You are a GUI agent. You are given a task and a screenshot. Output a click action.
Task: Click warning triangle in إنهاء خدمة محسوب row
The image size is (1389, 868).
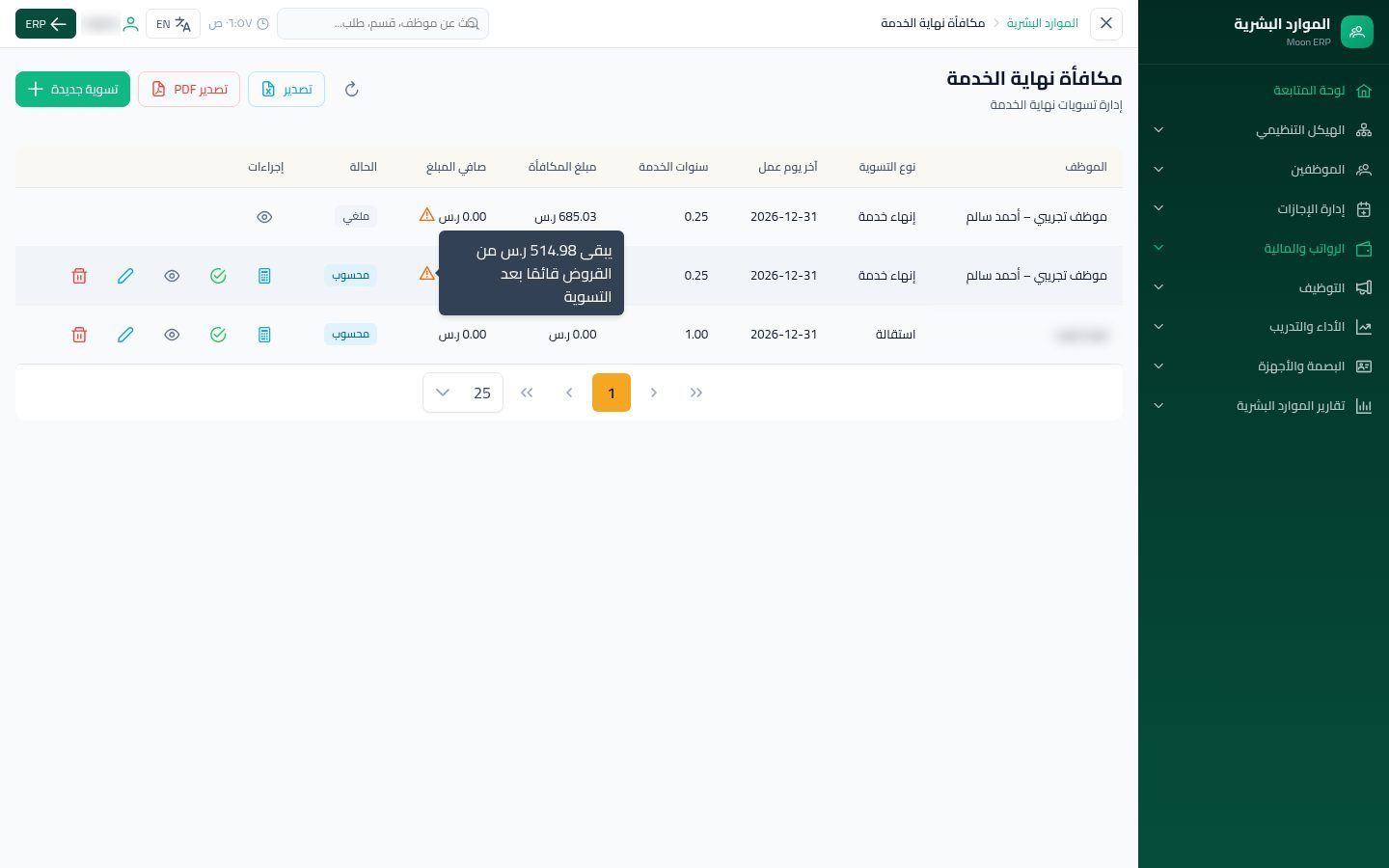point(426,274)
